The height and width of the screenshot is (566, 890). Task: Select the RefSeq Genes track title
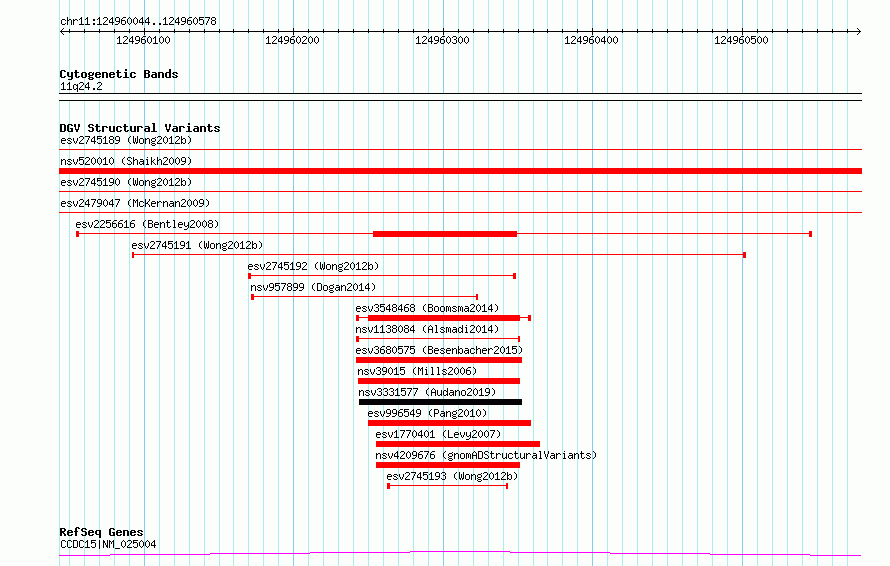(101, 532)
